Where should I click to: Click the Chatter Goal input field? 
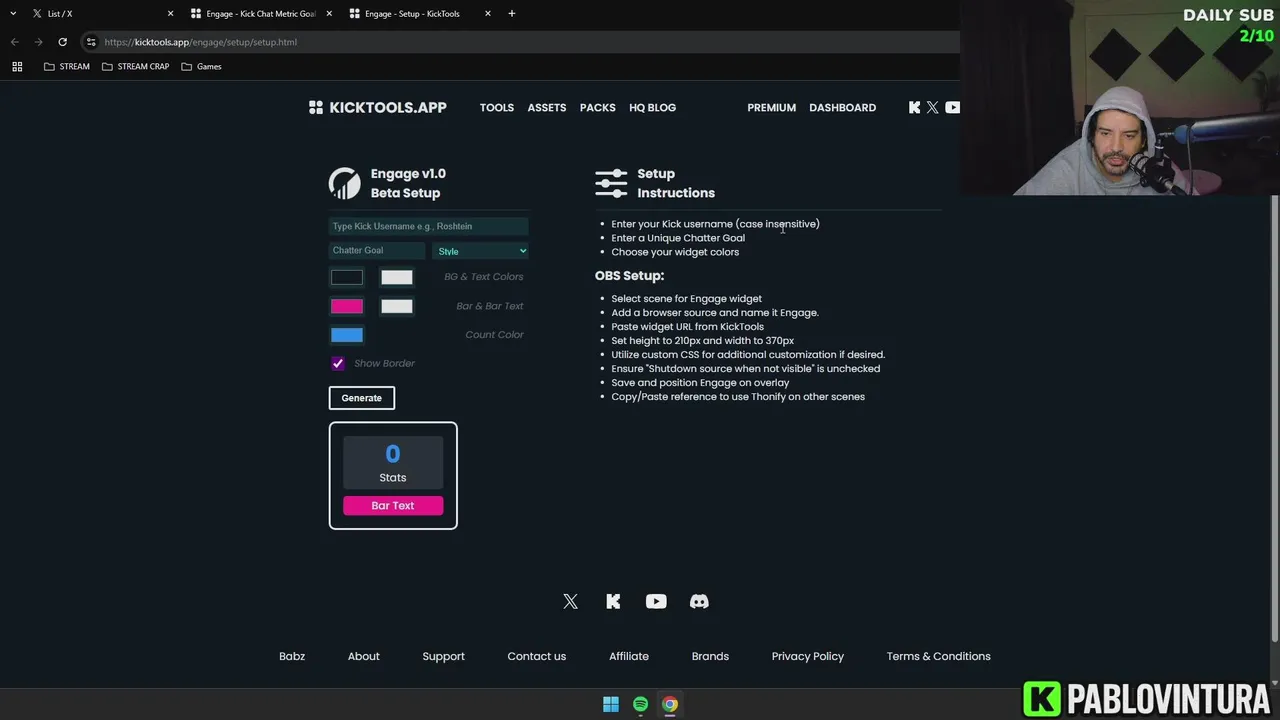tap(378, 251)
